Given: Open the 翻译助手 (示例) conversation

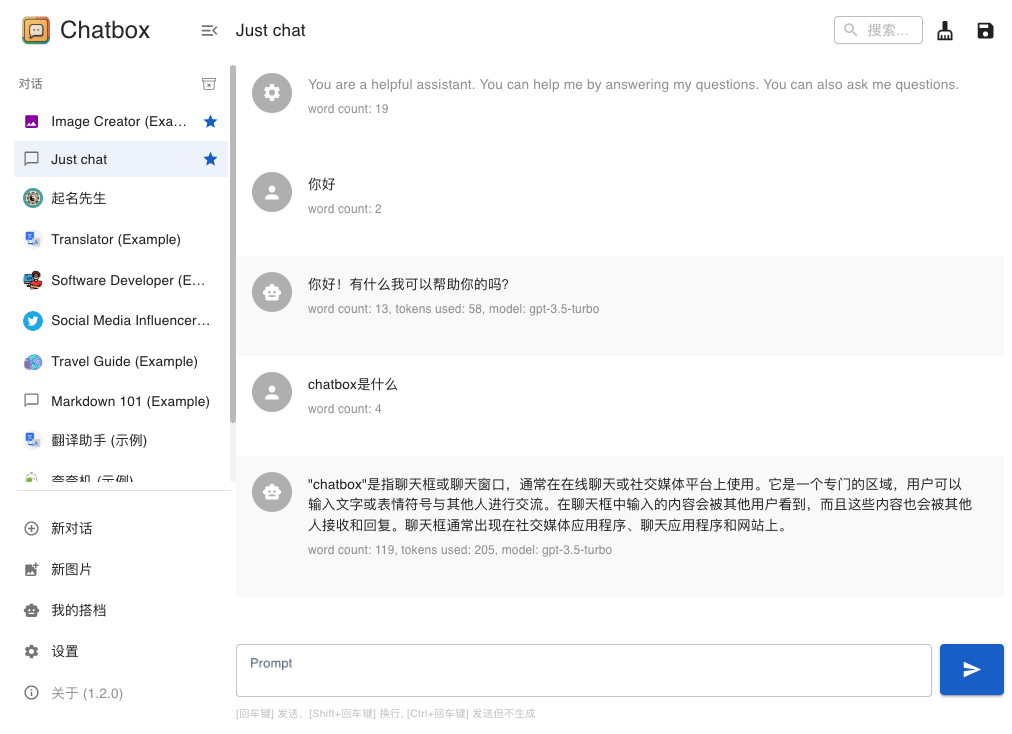Looking at the screenshot, I should [x=121, y=440].
